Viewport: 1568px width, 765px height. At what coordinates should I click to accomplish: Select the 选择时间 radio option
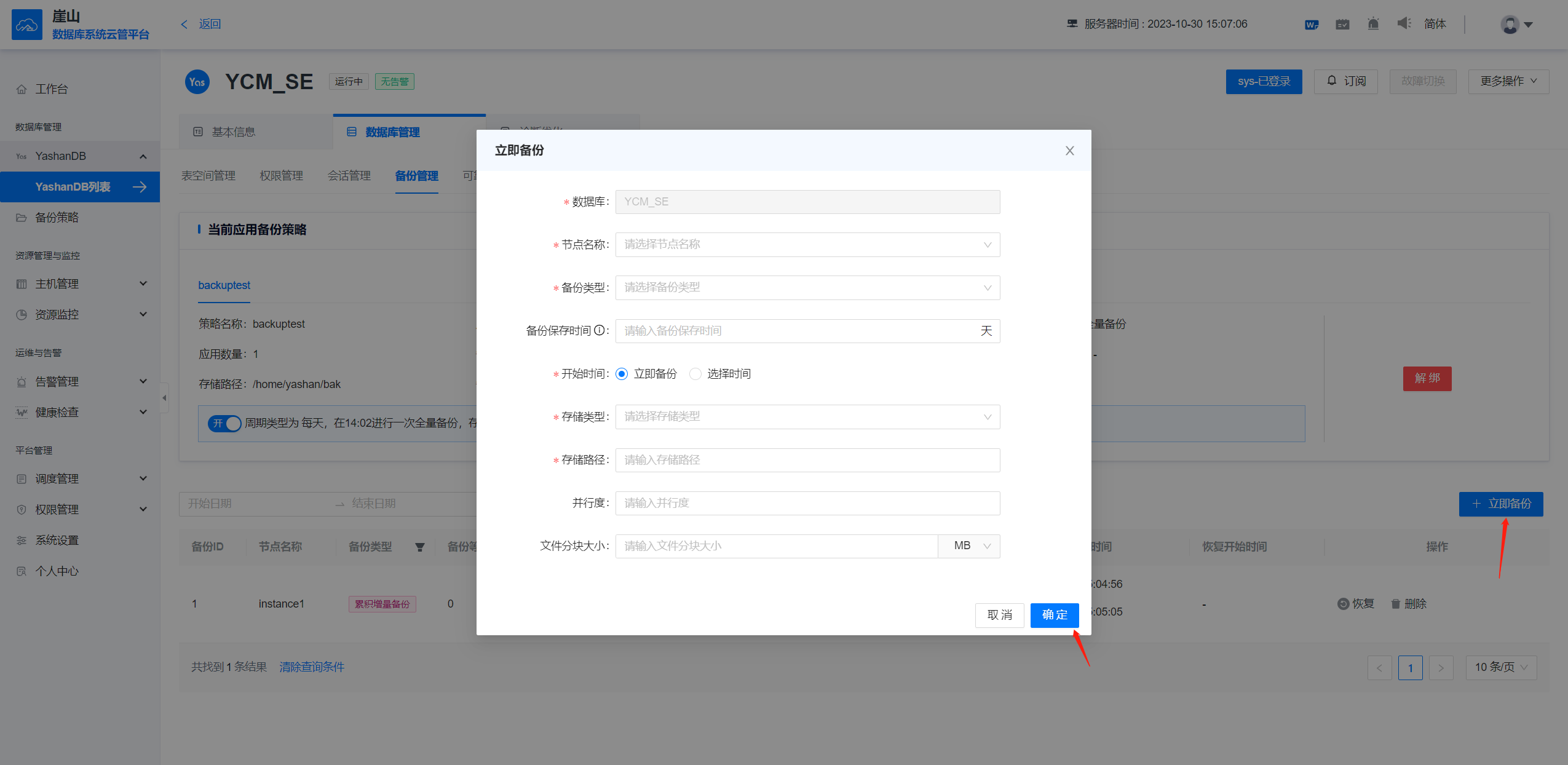click(x=695, y=374)
